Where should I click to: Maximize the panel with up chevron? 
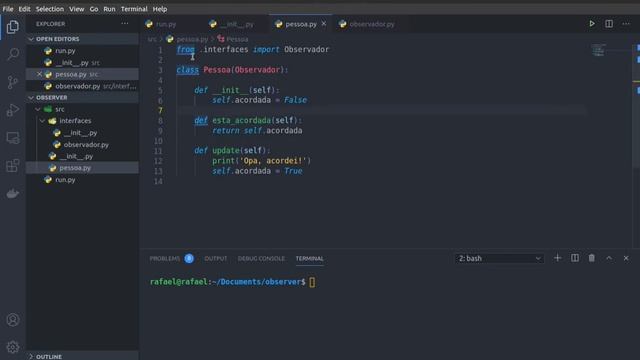(x=609, y=258)
